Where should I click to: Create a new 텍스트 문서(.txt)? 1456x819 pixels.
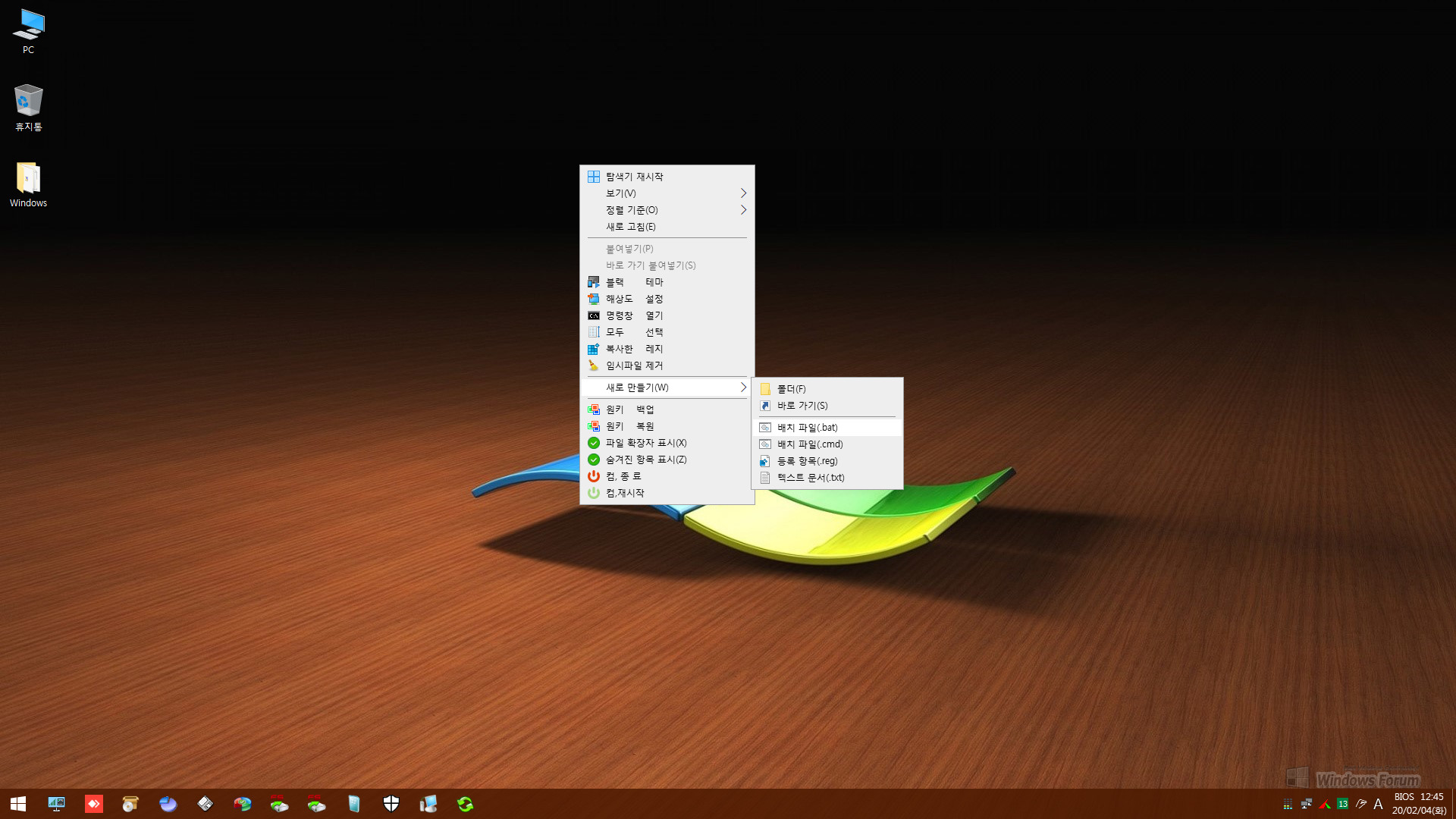point(827,478)
